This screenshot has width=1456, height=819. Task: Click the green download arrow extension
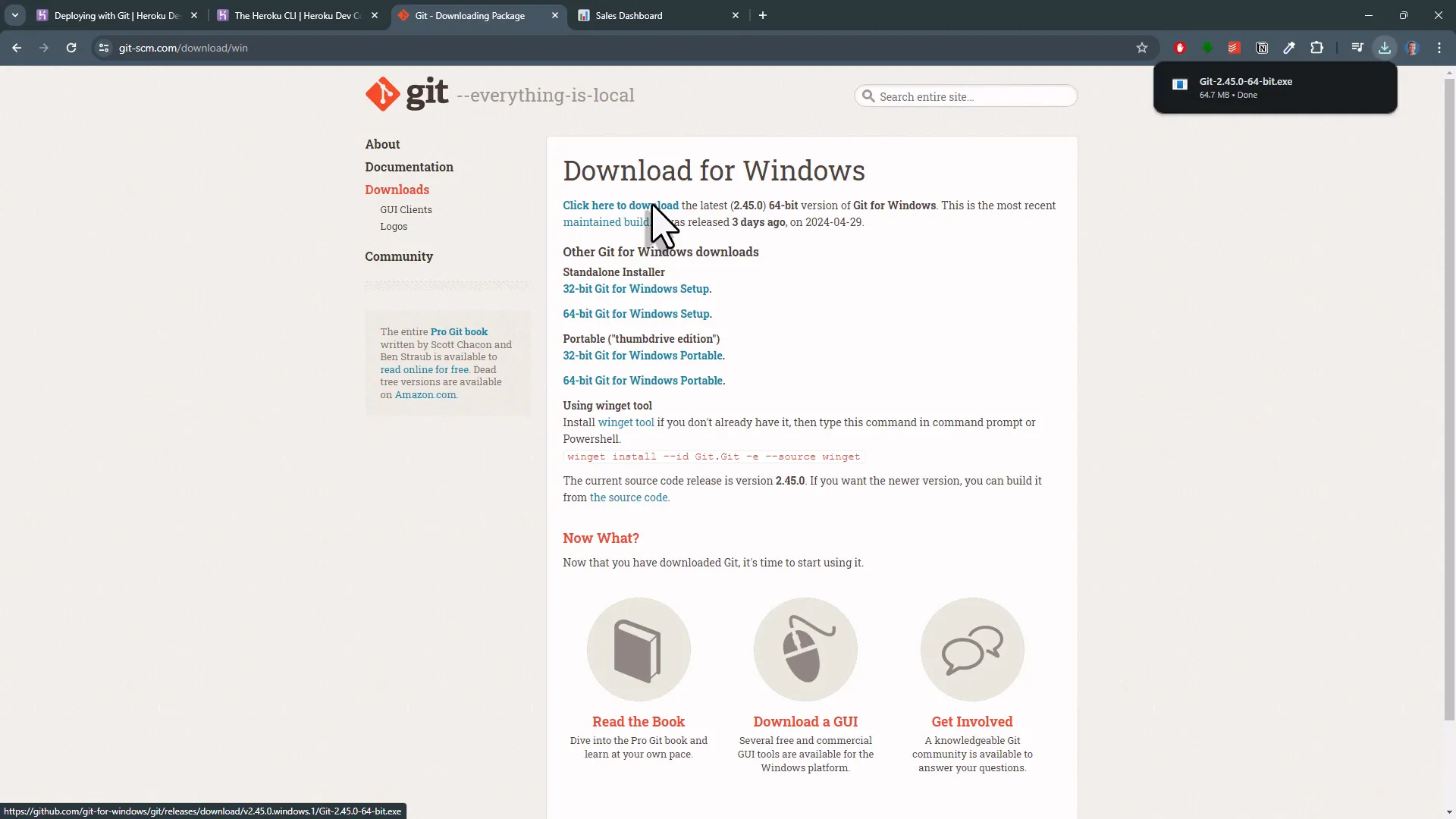[1207, 47]
